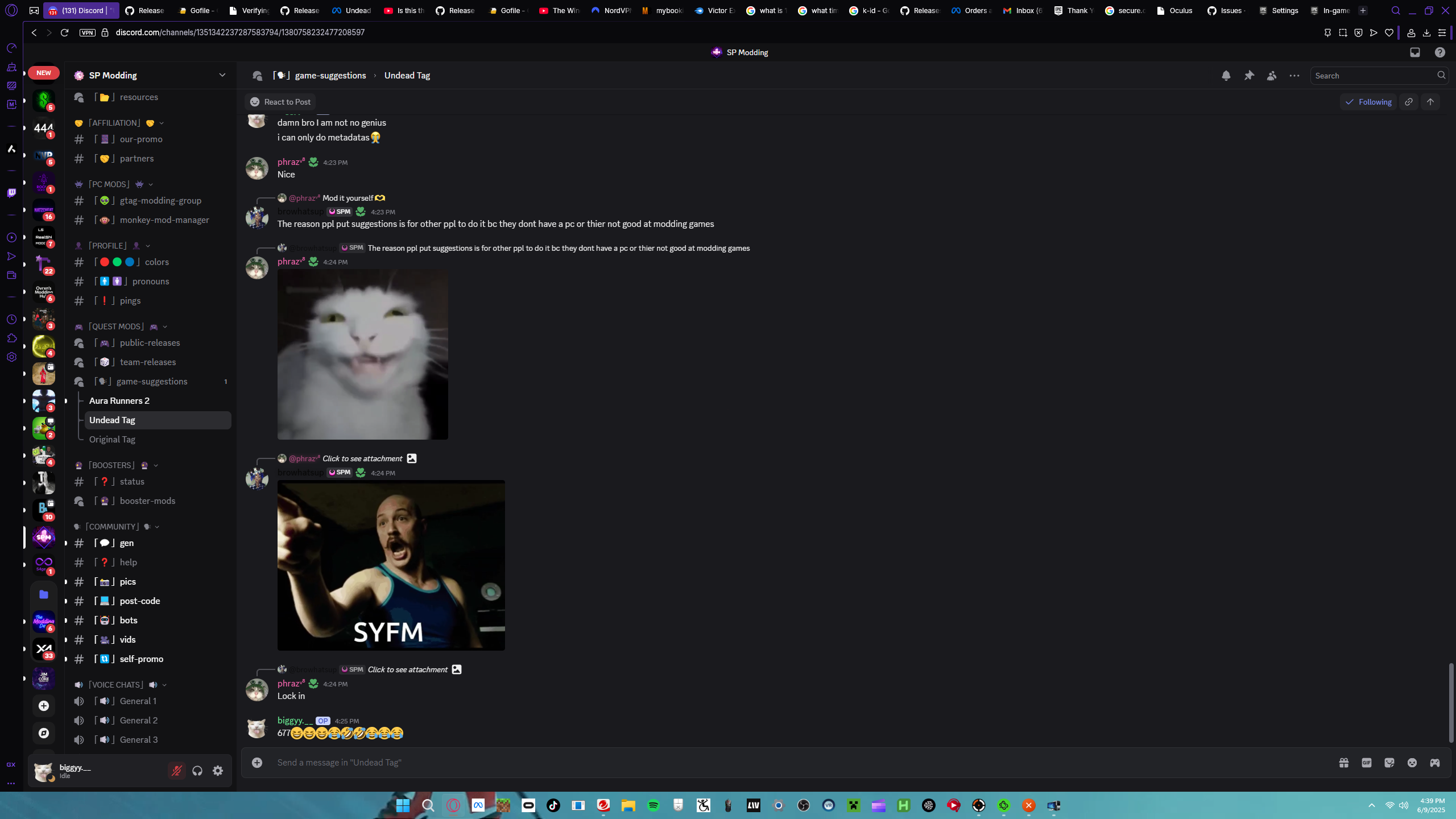Open Discord user settings gear

point(218,771)
